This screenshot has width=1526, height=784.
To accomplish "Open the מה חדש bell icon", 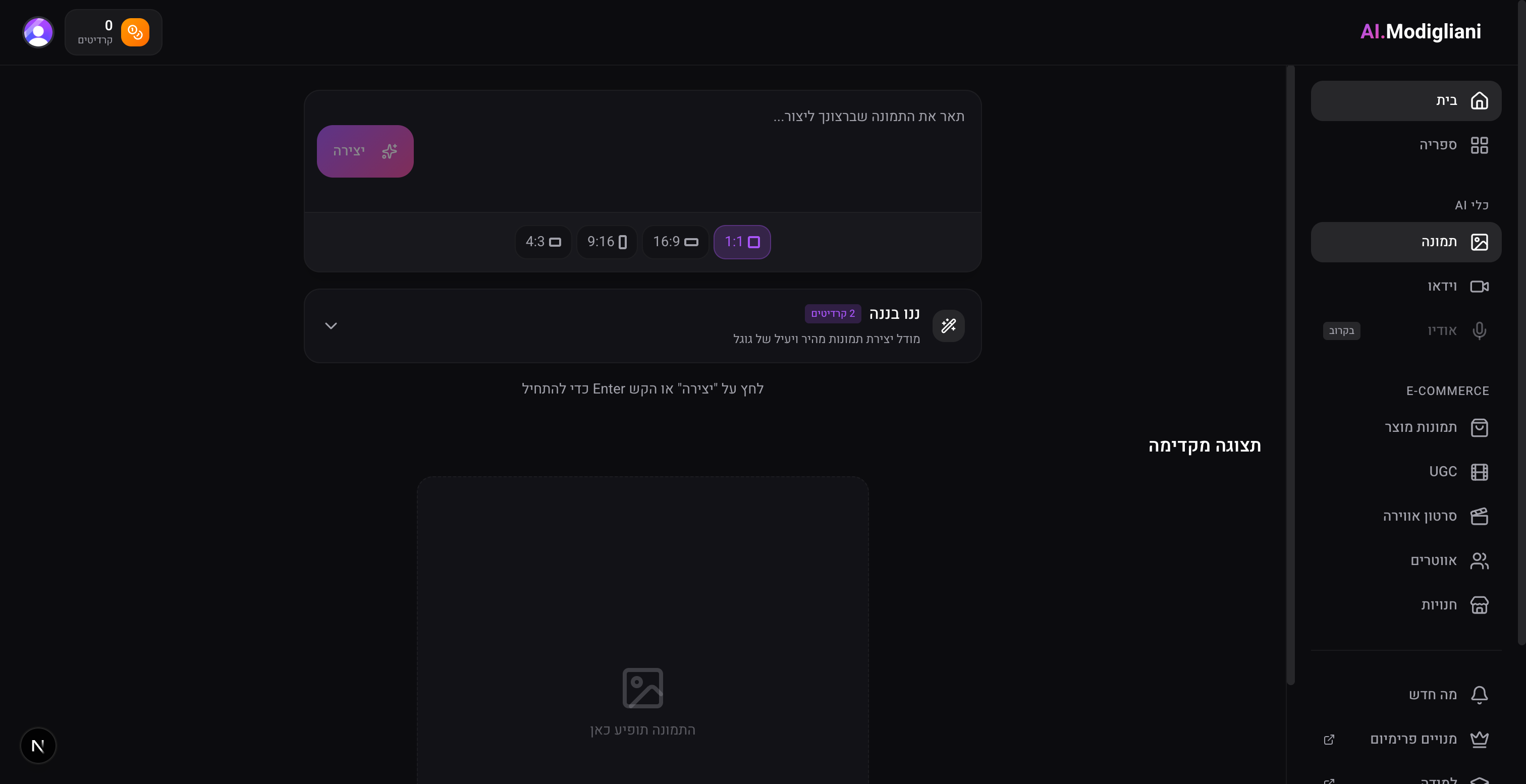I will pos(1479,695).
